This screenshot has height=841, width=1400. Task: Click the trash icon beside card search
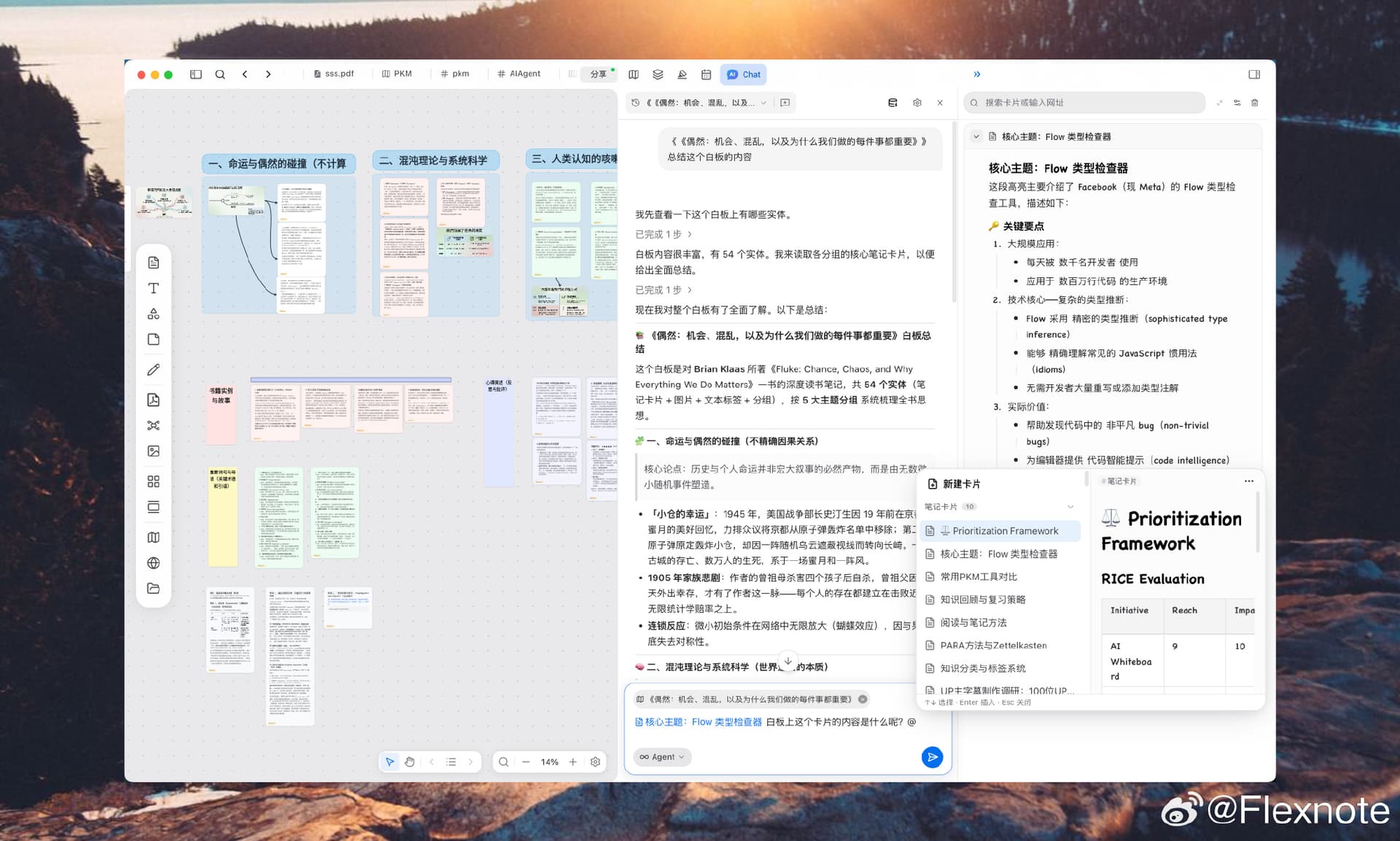(1255, 103)
